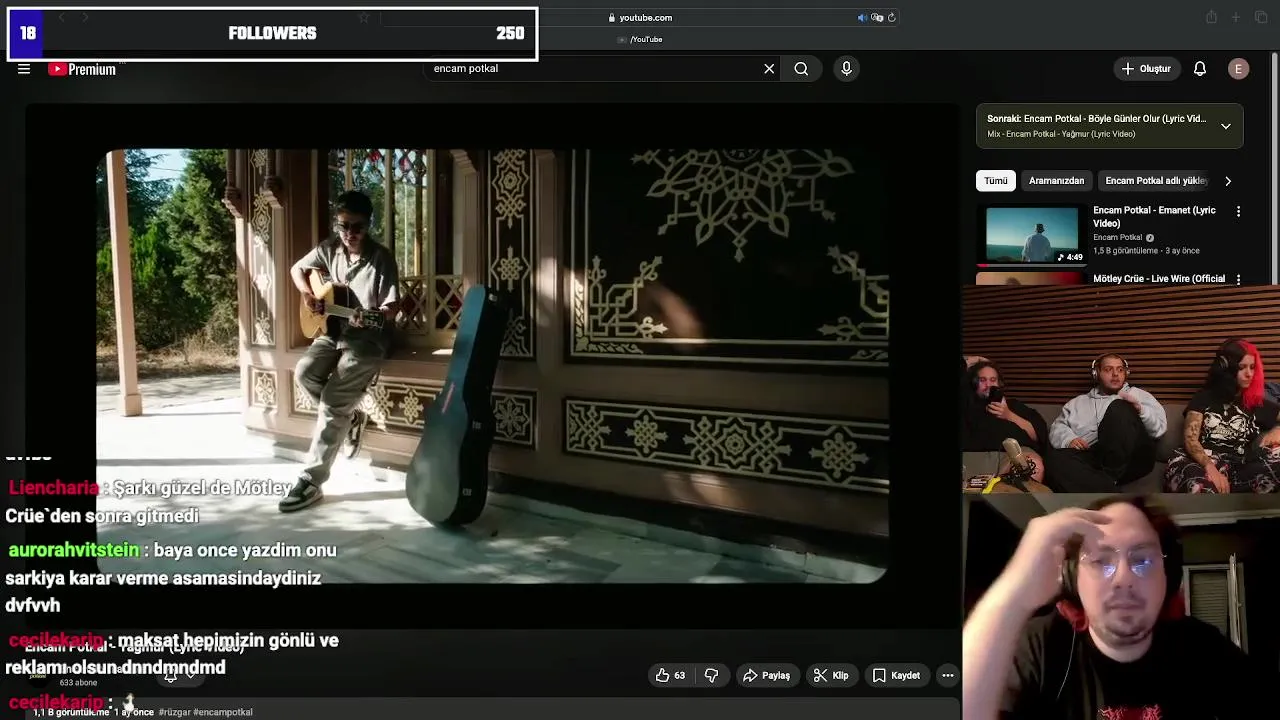Screen dimensions: 1280x720
Task: Mute the tab via the speaker icon in the address bar
Action: pos(862,18)
